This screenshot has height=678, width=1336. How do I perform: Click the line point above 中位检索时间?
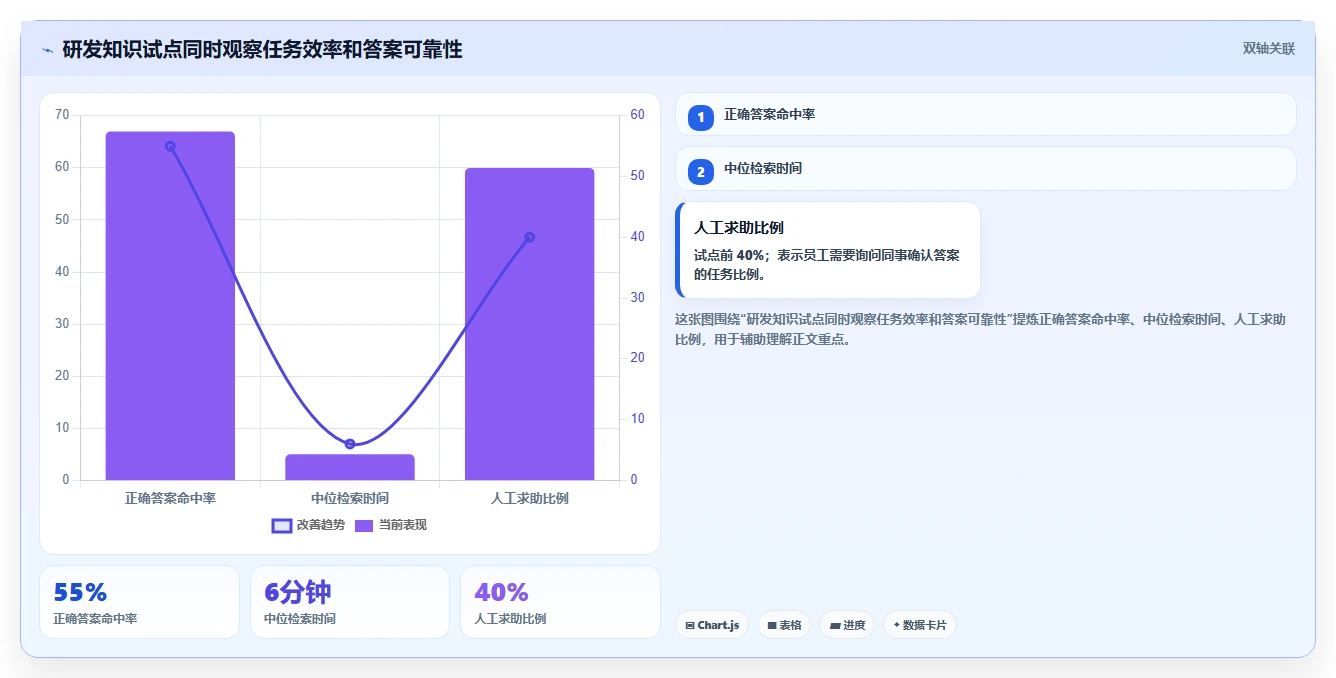350,444
